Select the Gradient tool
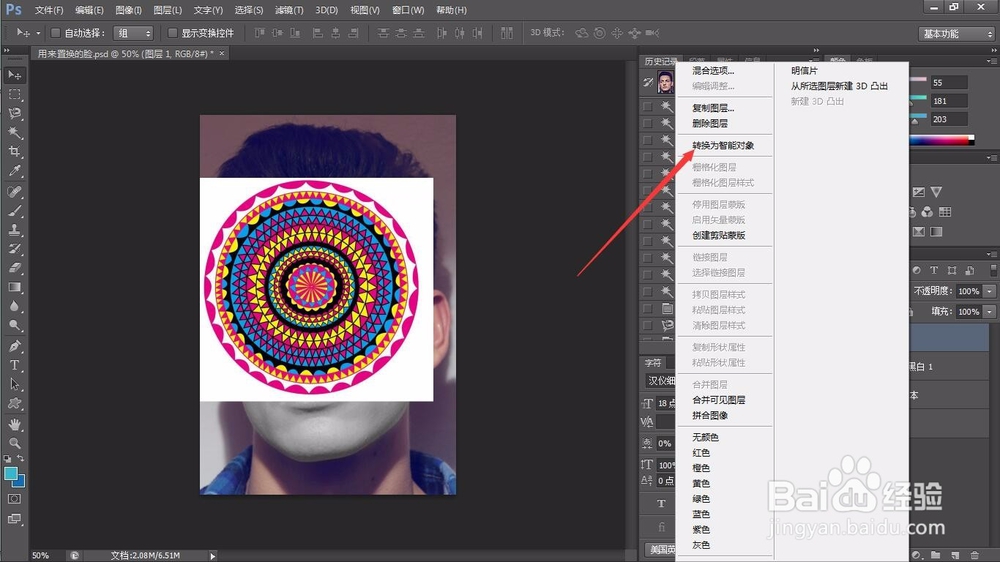This screenshot has width=1000, height=562. (x=14, y=287)
